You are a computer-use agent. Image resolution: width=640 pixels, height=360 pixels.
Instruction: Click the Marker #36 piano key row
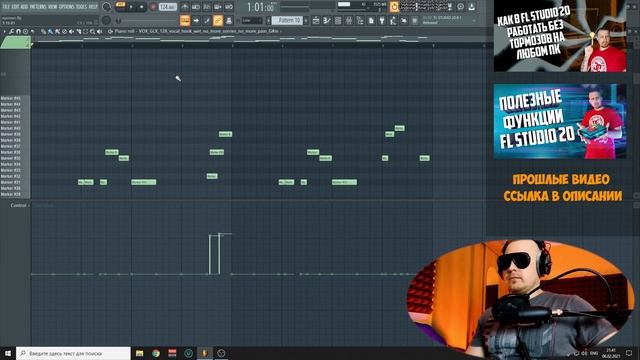[15, 152]
